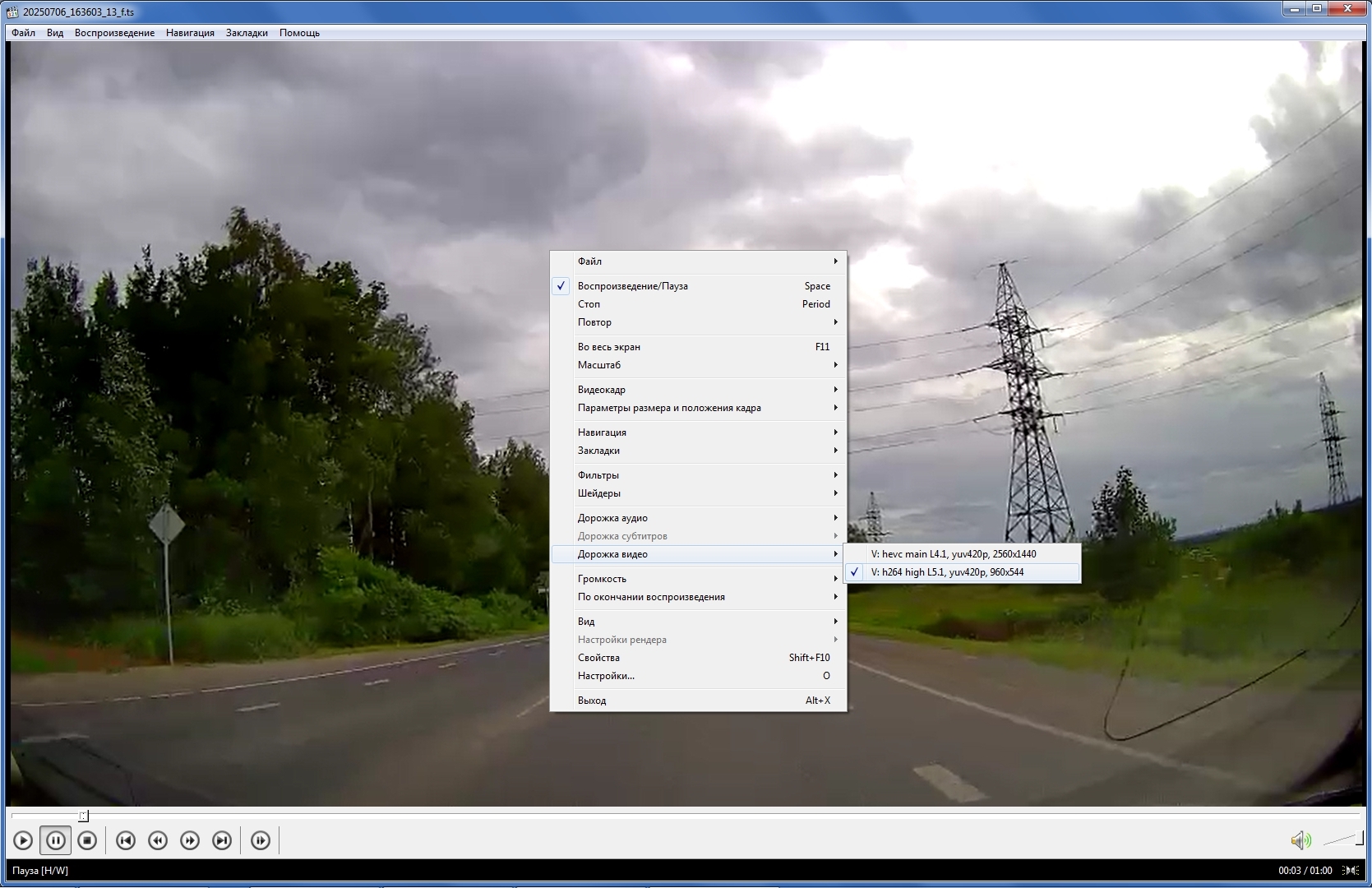Click the rewind (seek backward) icon

coord(158,840)
